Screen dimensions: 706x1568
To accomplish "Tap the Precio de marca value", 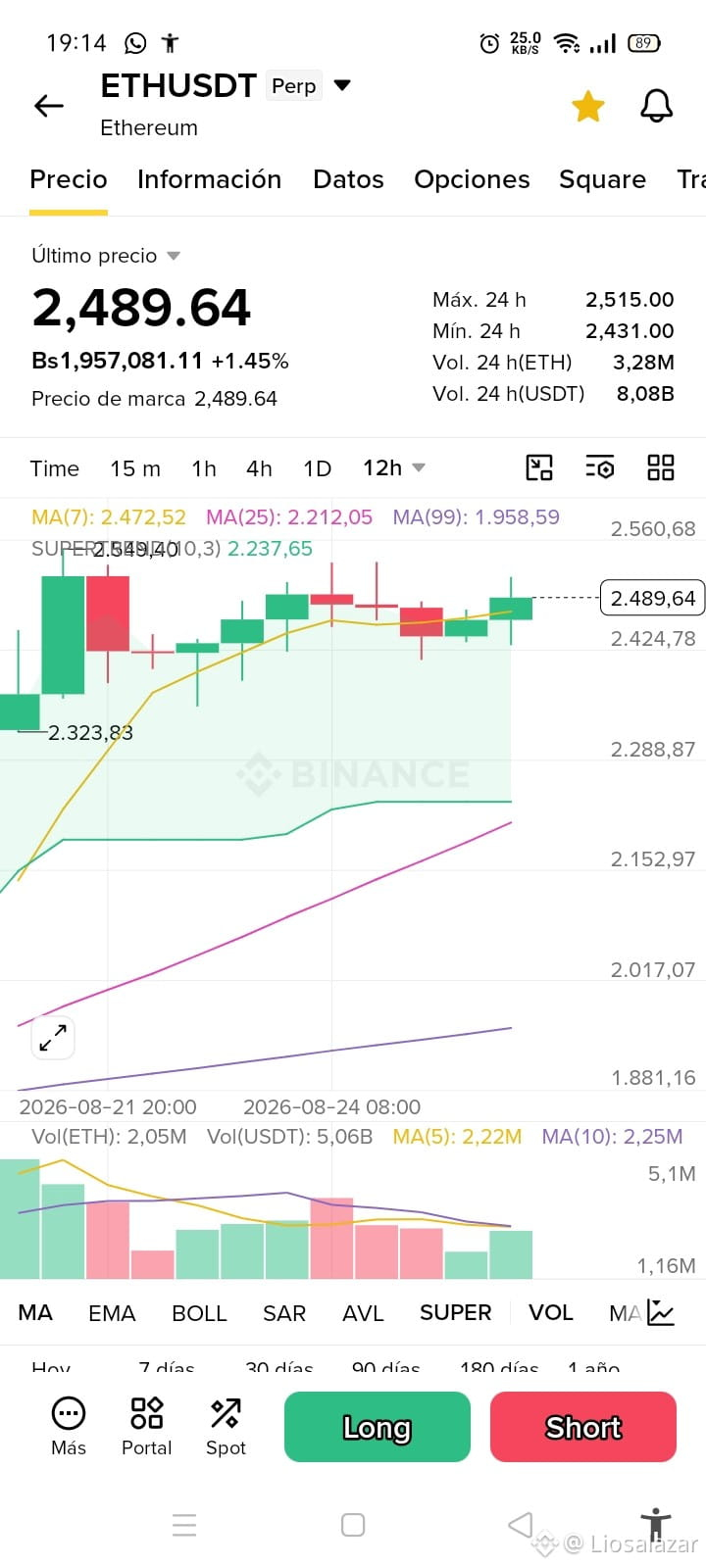I will [235, 399].
